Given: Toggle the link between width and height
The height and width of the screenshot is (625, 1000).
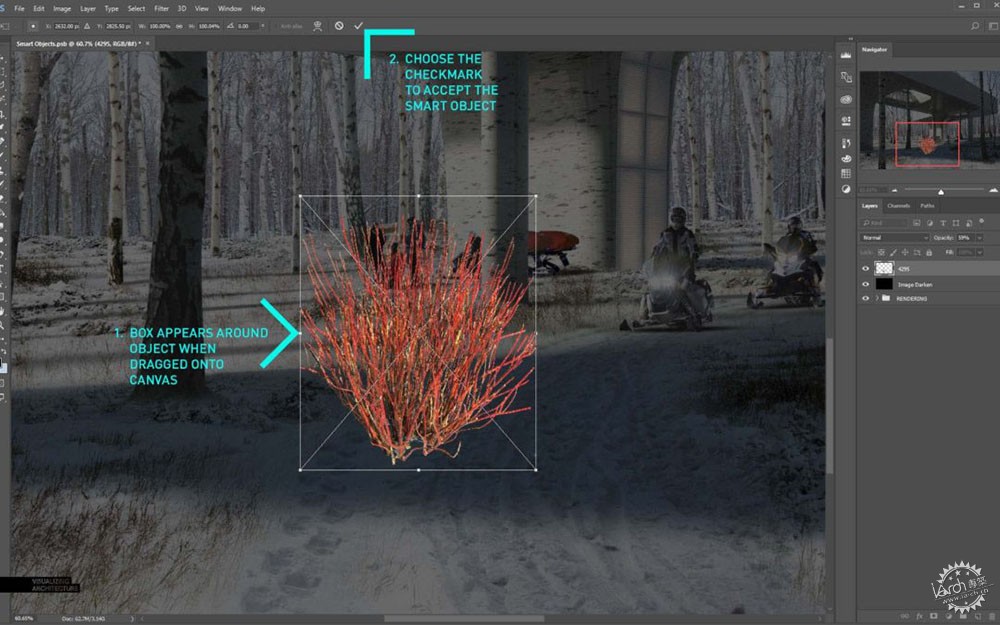Looking at the screenshot, I should point(179,26).
